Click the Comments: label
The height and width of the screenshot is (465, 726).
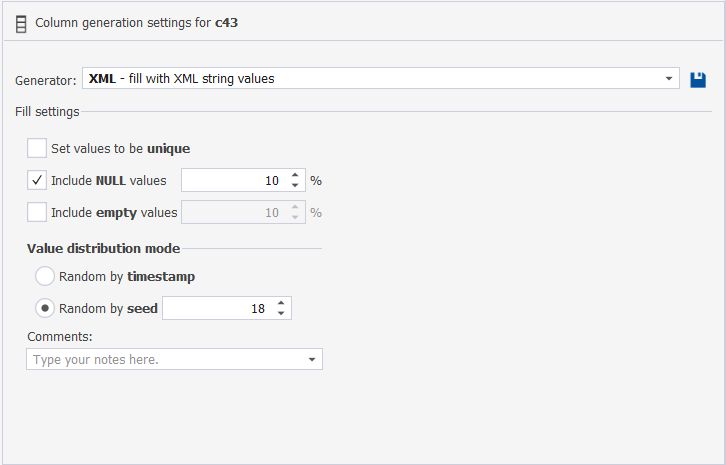(x=60, y=337)
